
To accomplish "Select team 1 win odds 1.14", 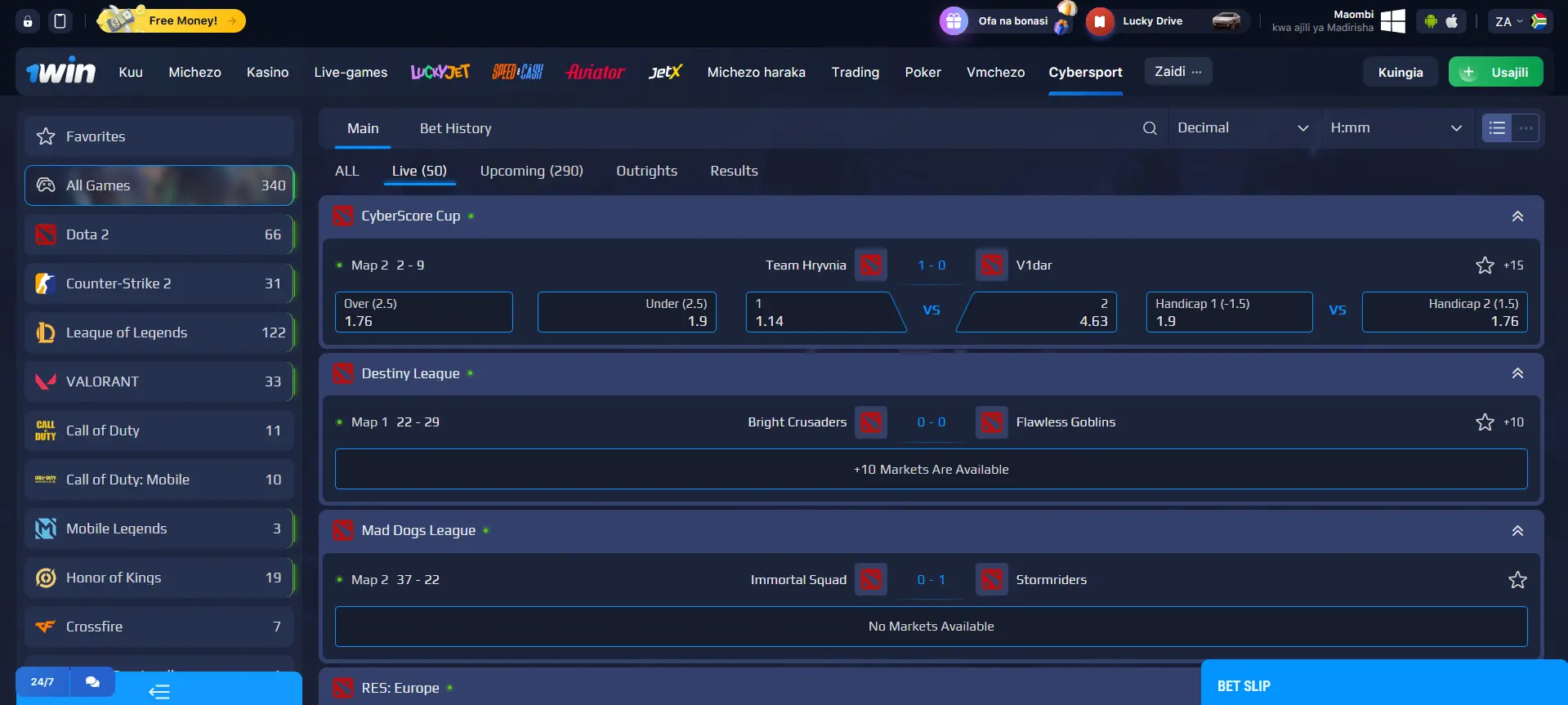I will [825, 312].
